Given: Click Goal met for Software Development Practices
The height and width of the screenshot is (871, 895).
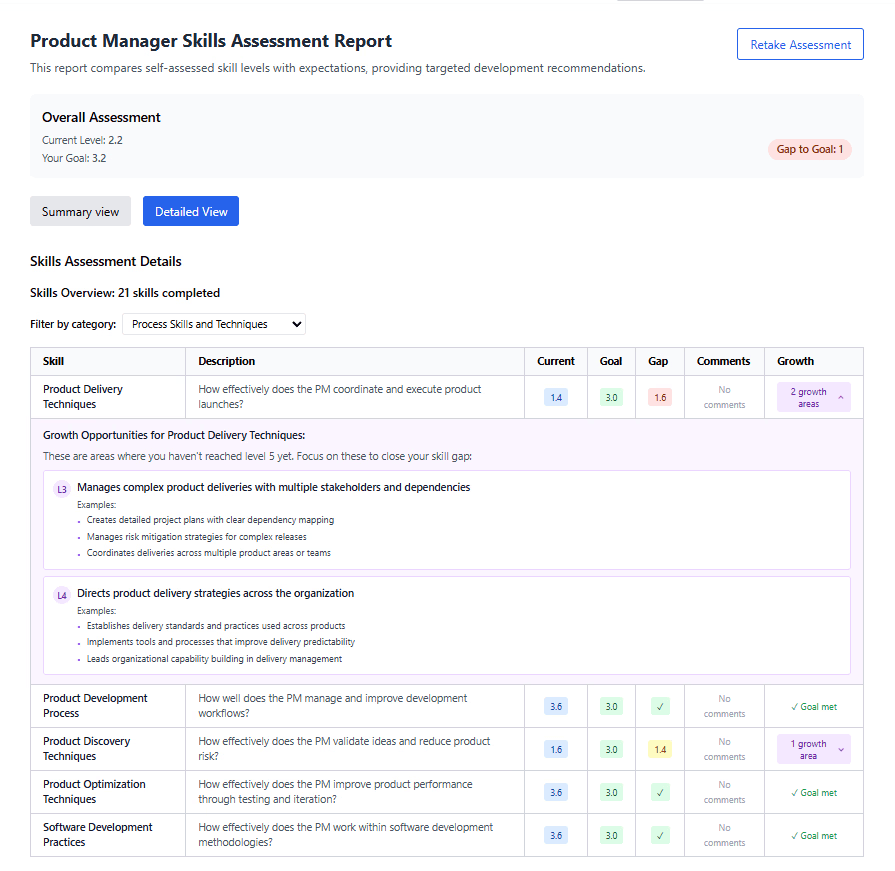Looking at the screenshot, I should [813, 836].
